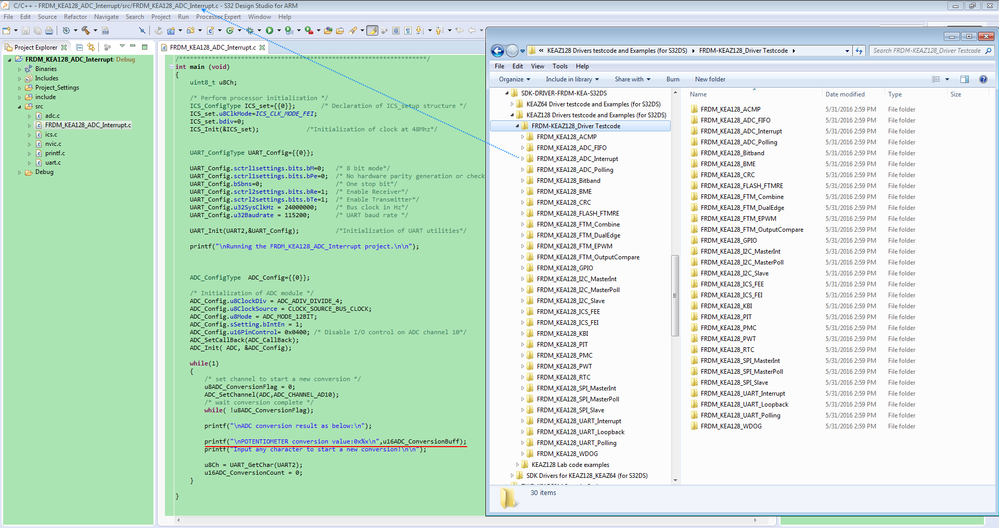Click the Burn button in Explorer
This screenshot has height=528, width=999.
coord(672,79)
